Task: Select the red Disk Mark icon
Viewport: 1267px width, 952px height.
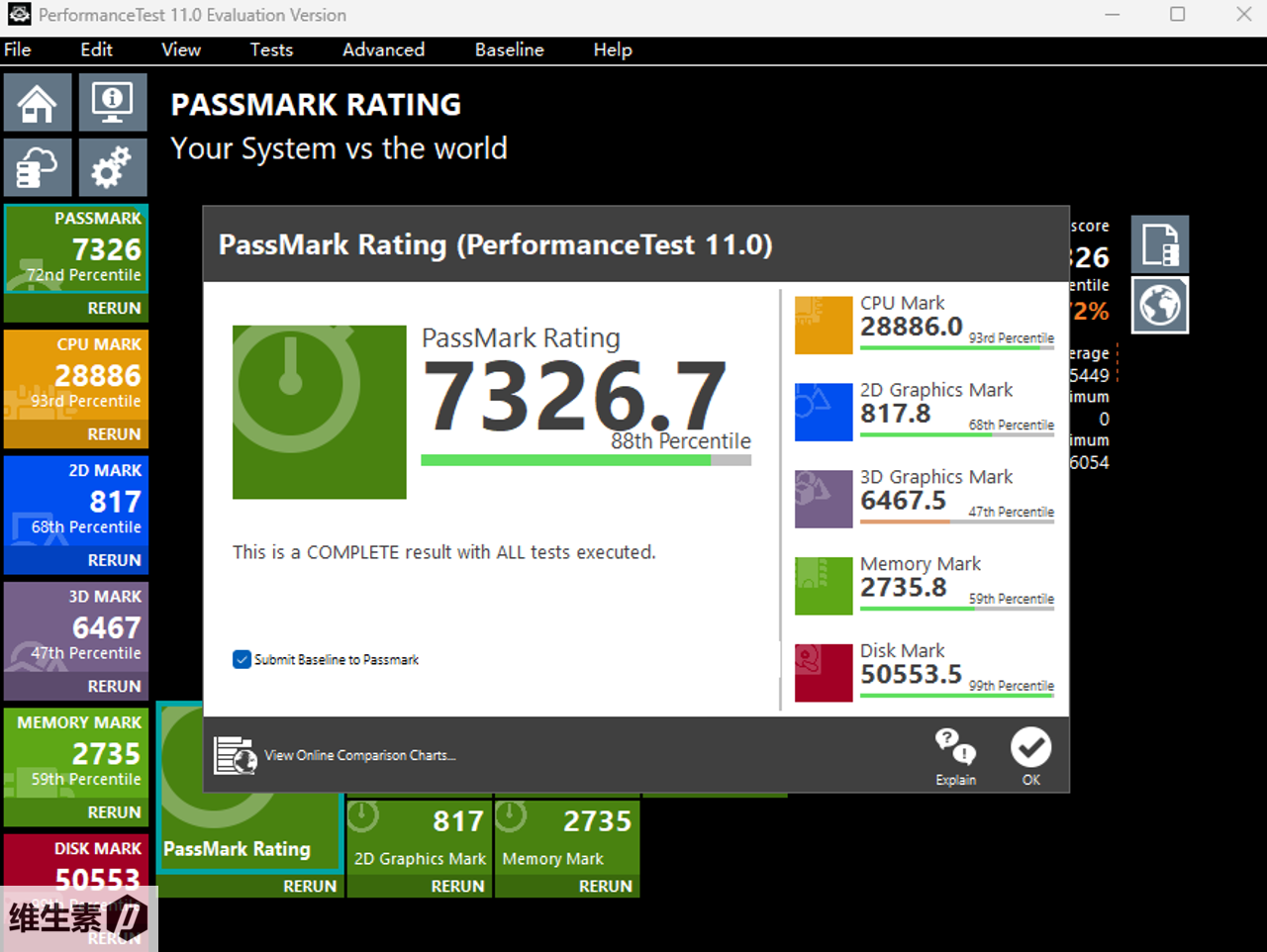Action: pyautogui.click(x=824, y=673)
